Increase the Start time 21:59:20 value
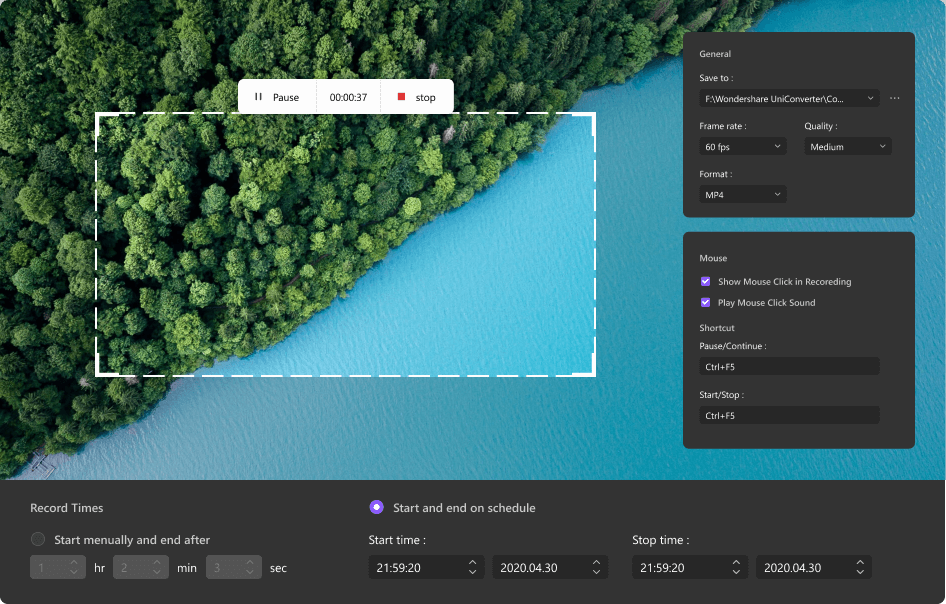This screenshot has width=946, height=604. coord(472,562)
